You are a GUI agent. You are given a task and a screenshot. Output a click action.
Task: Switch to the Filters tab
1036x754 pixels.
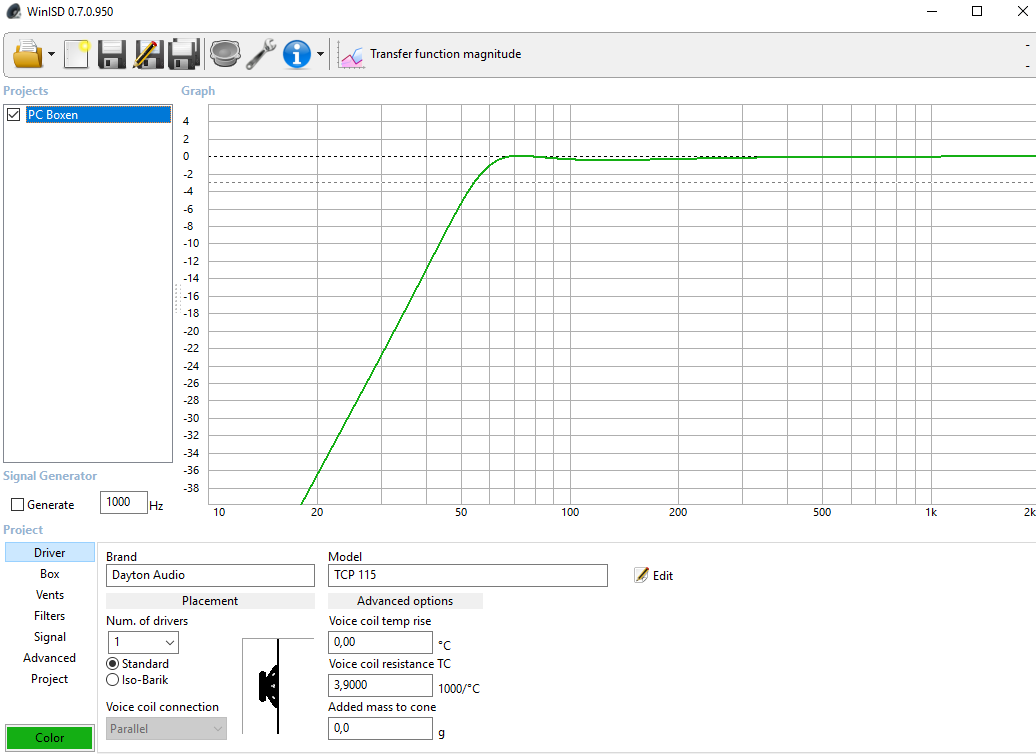point(50,616)
